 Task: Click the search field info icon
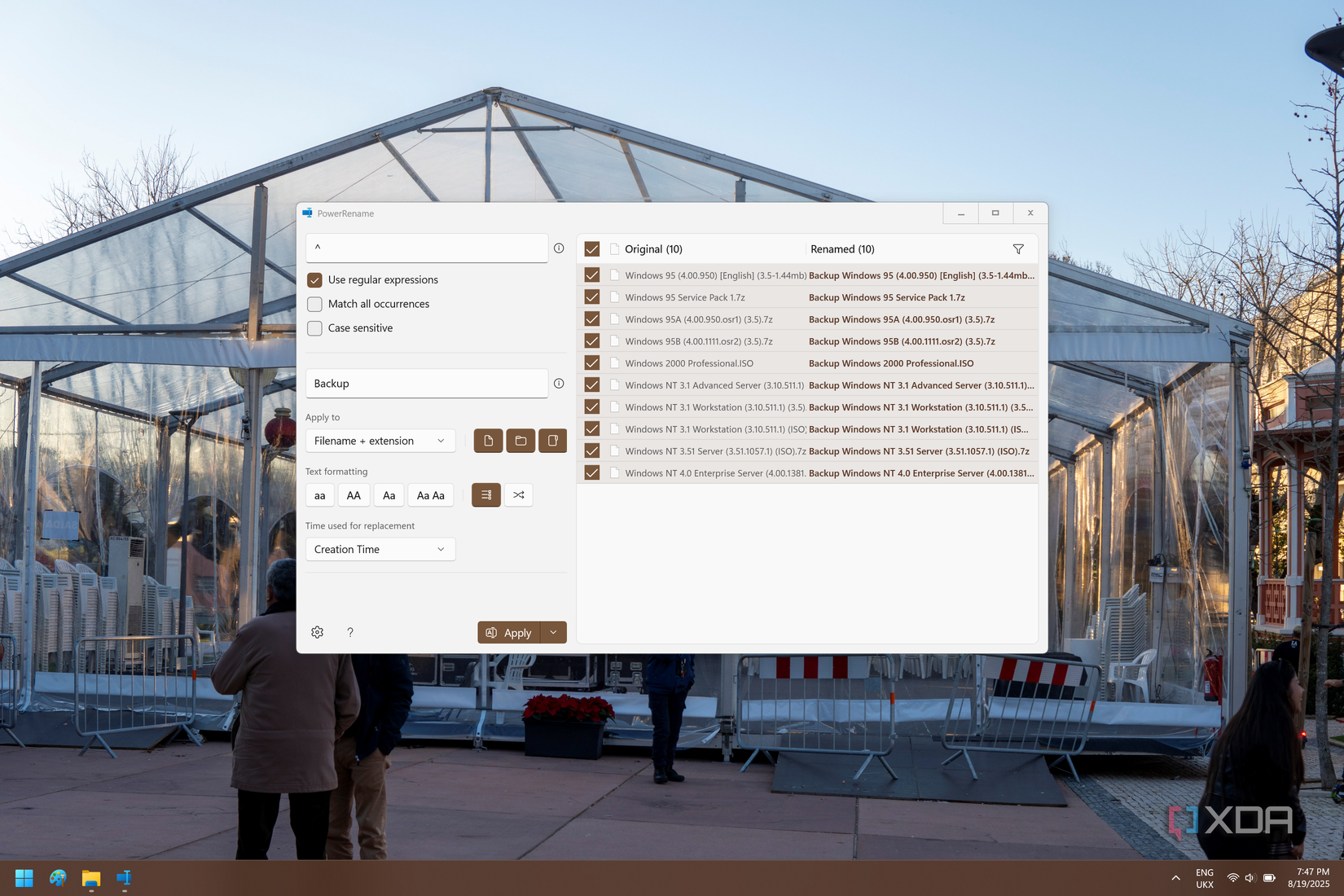click(559, 248)
